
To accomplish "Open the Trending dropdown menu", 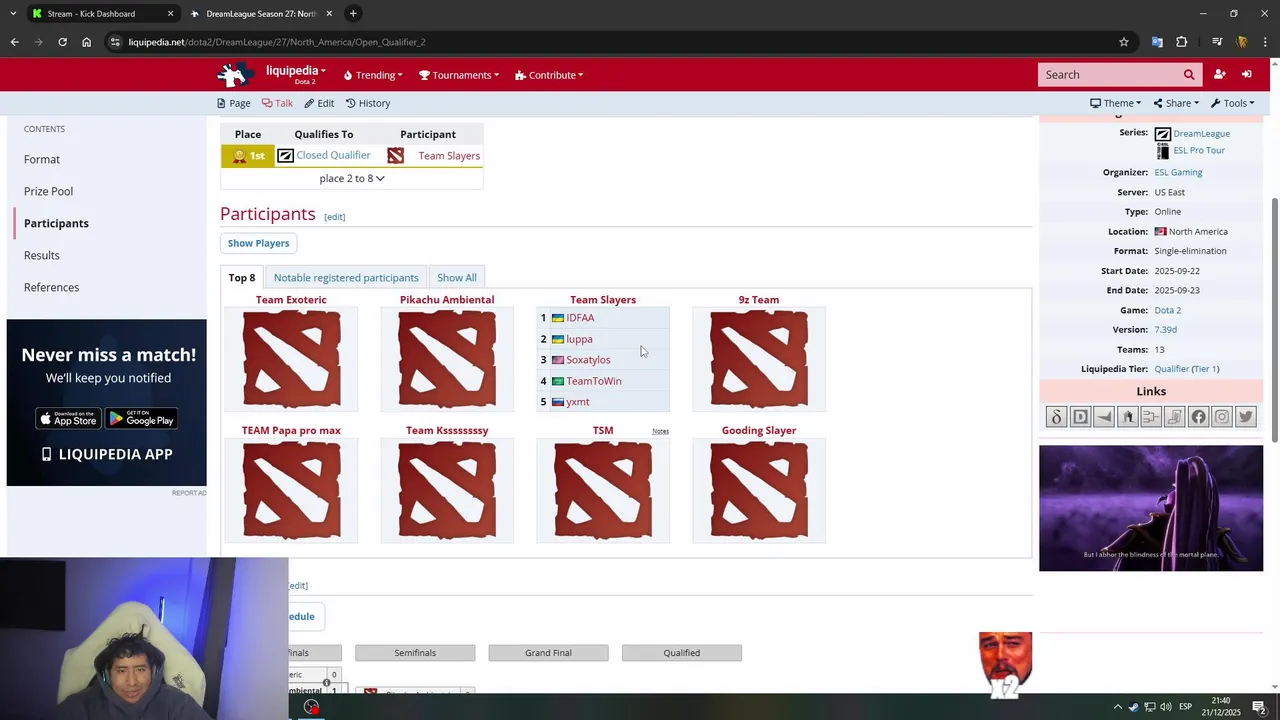I will coord(373,75).
